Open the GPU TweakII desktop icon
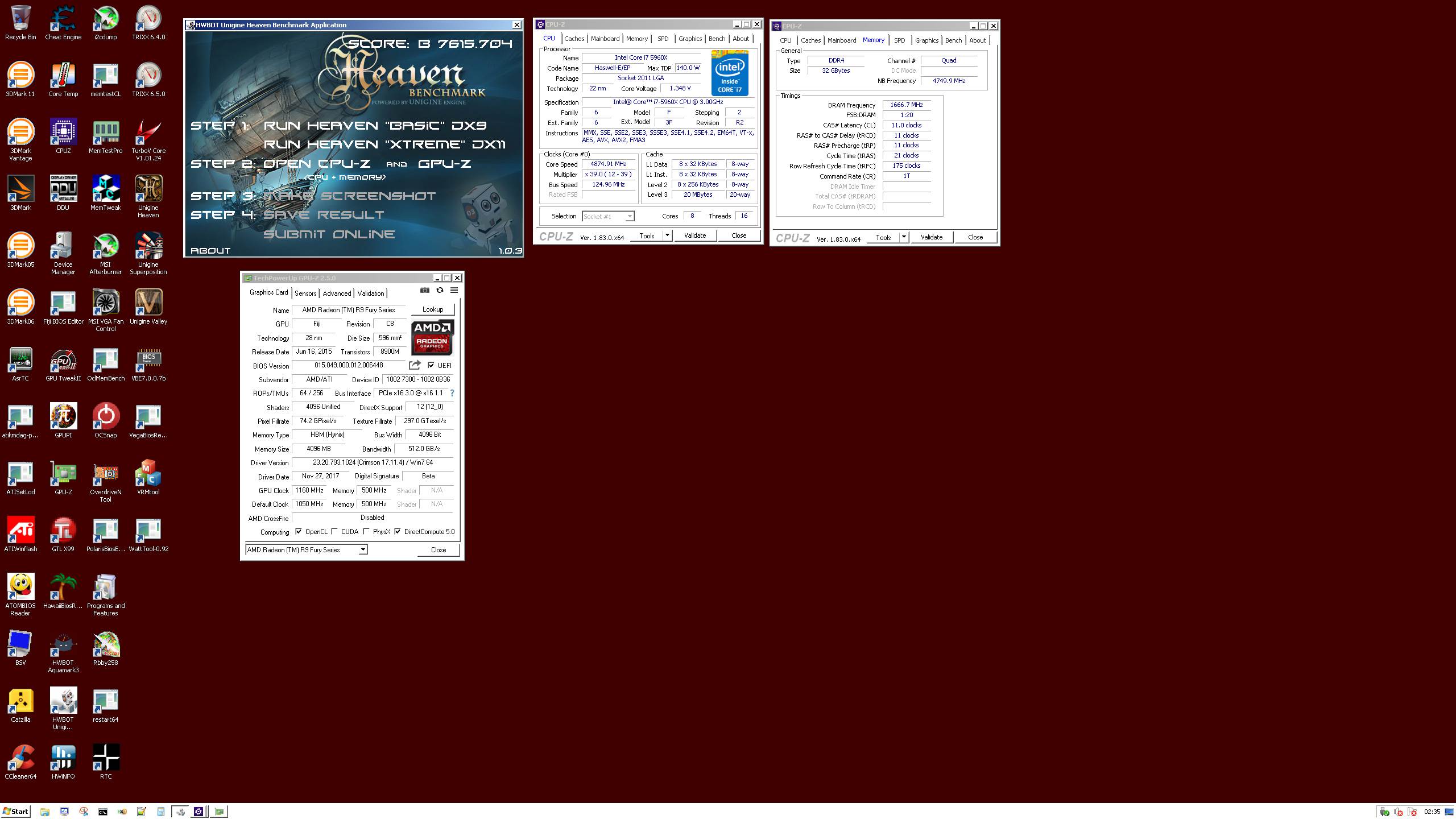 (63, 364)
